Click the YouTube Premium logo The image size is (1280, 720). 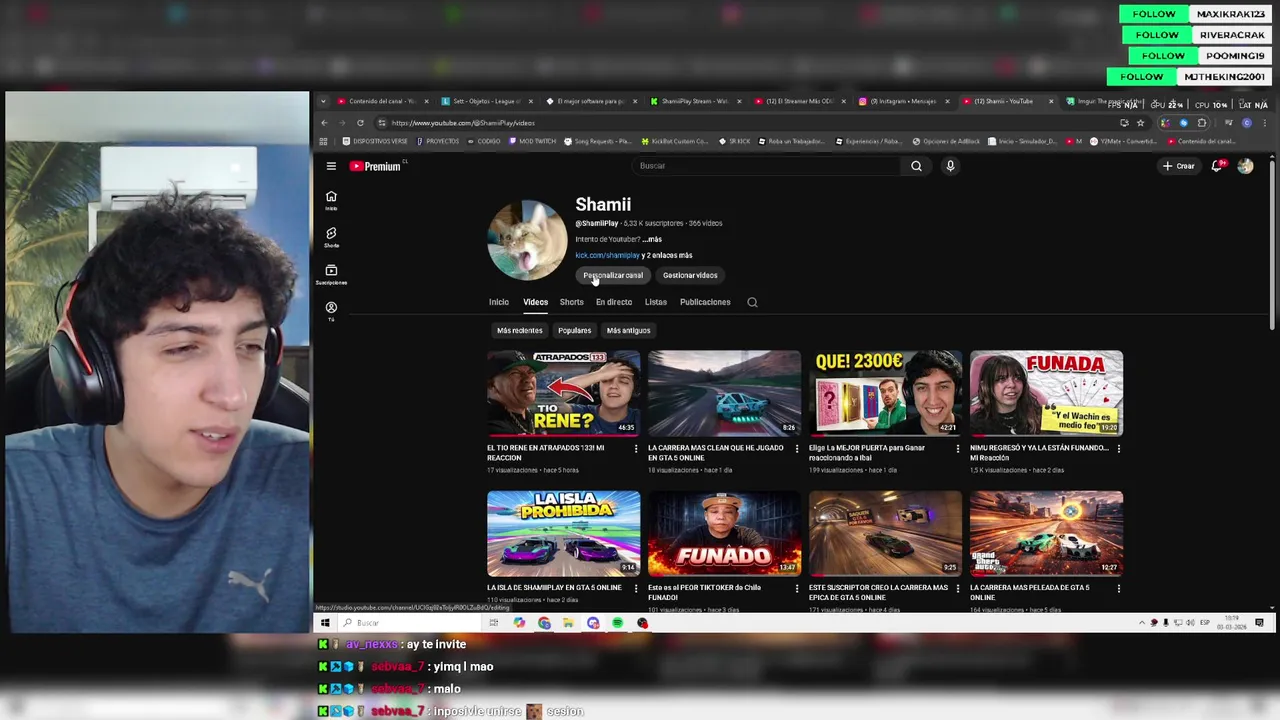pos(375,166)
